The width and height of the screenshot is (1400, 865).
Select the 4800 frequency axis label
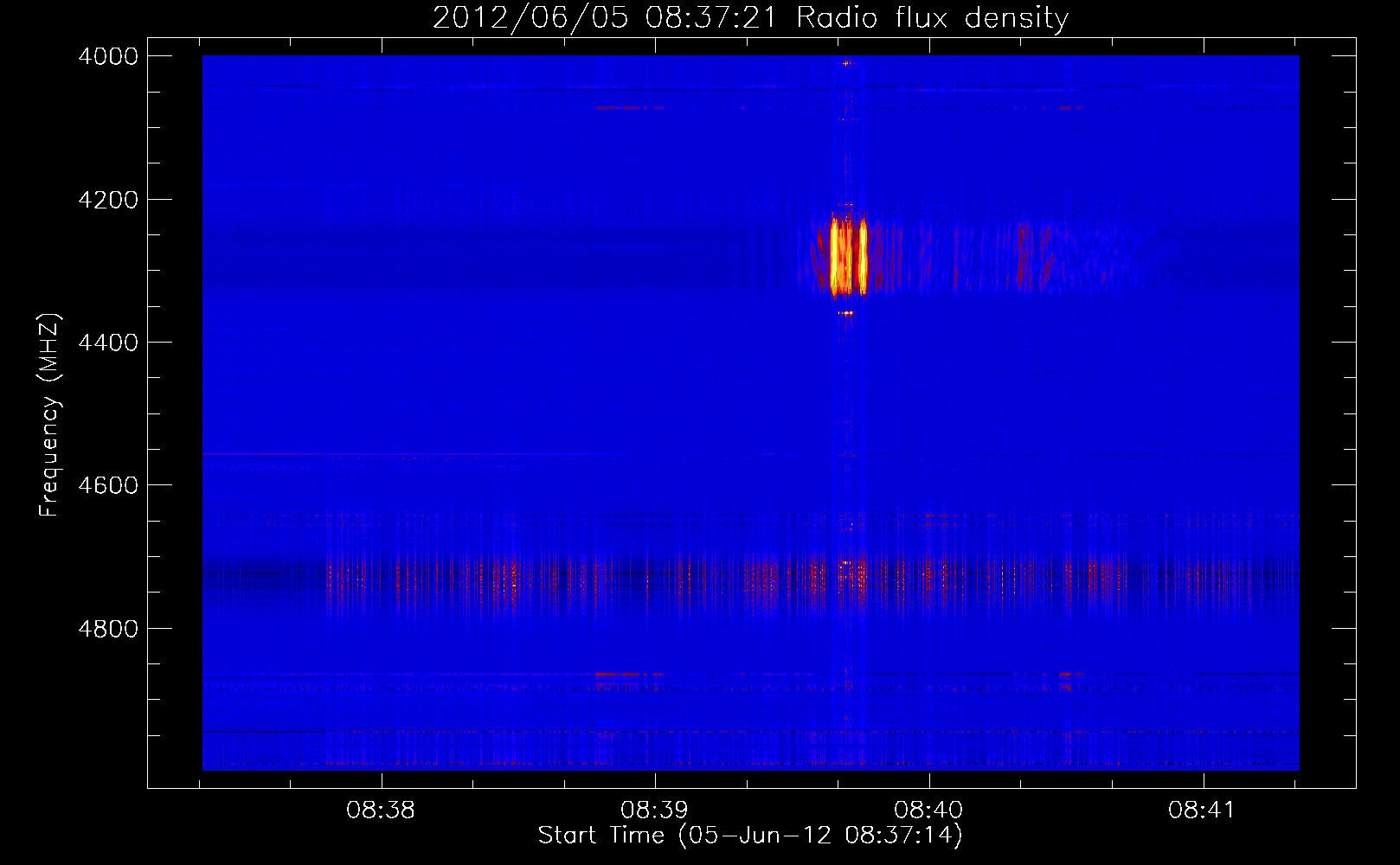(x=108, y=629)
